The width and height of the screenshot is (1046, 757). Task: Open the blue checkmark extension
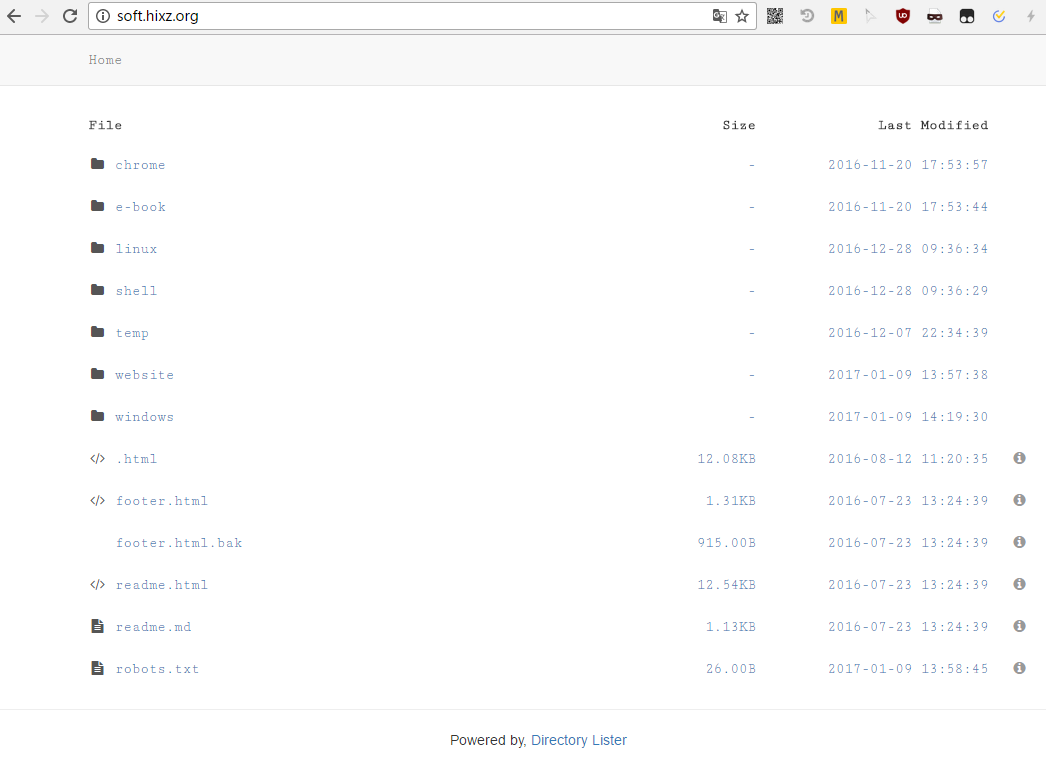998,16
